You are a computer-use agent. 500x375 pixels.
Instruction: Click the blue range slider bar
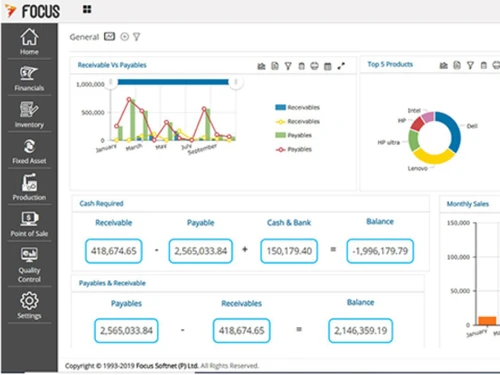(x=173, y=82)
